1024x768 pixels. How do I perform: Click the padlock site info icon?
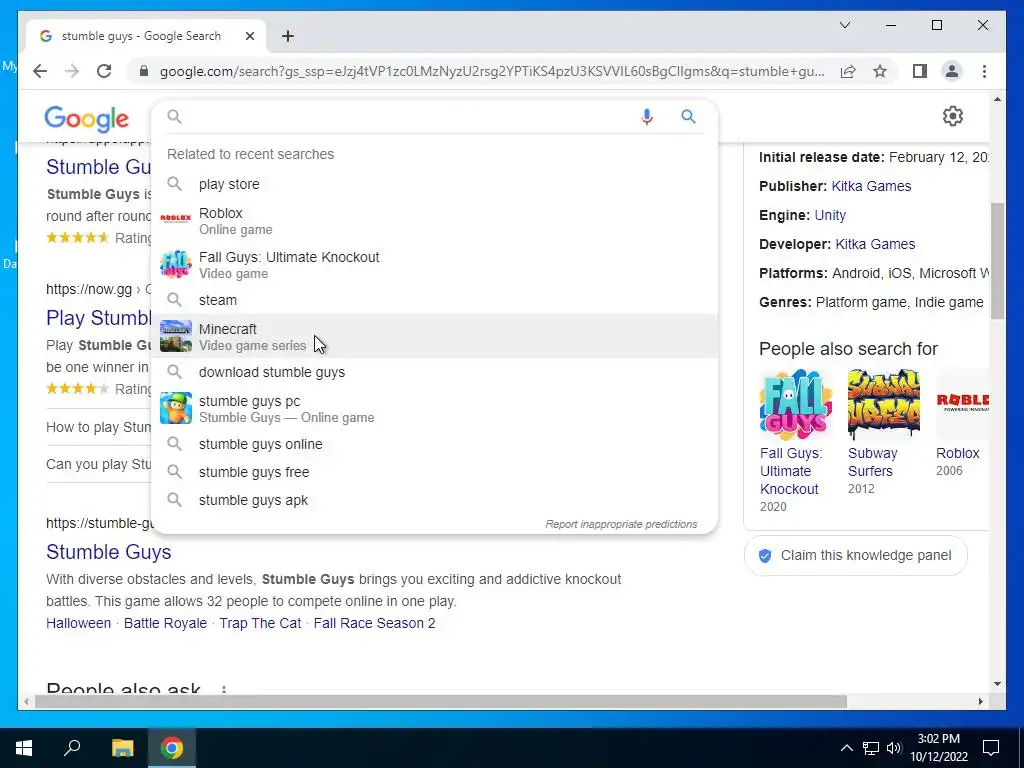coord(144,71)
